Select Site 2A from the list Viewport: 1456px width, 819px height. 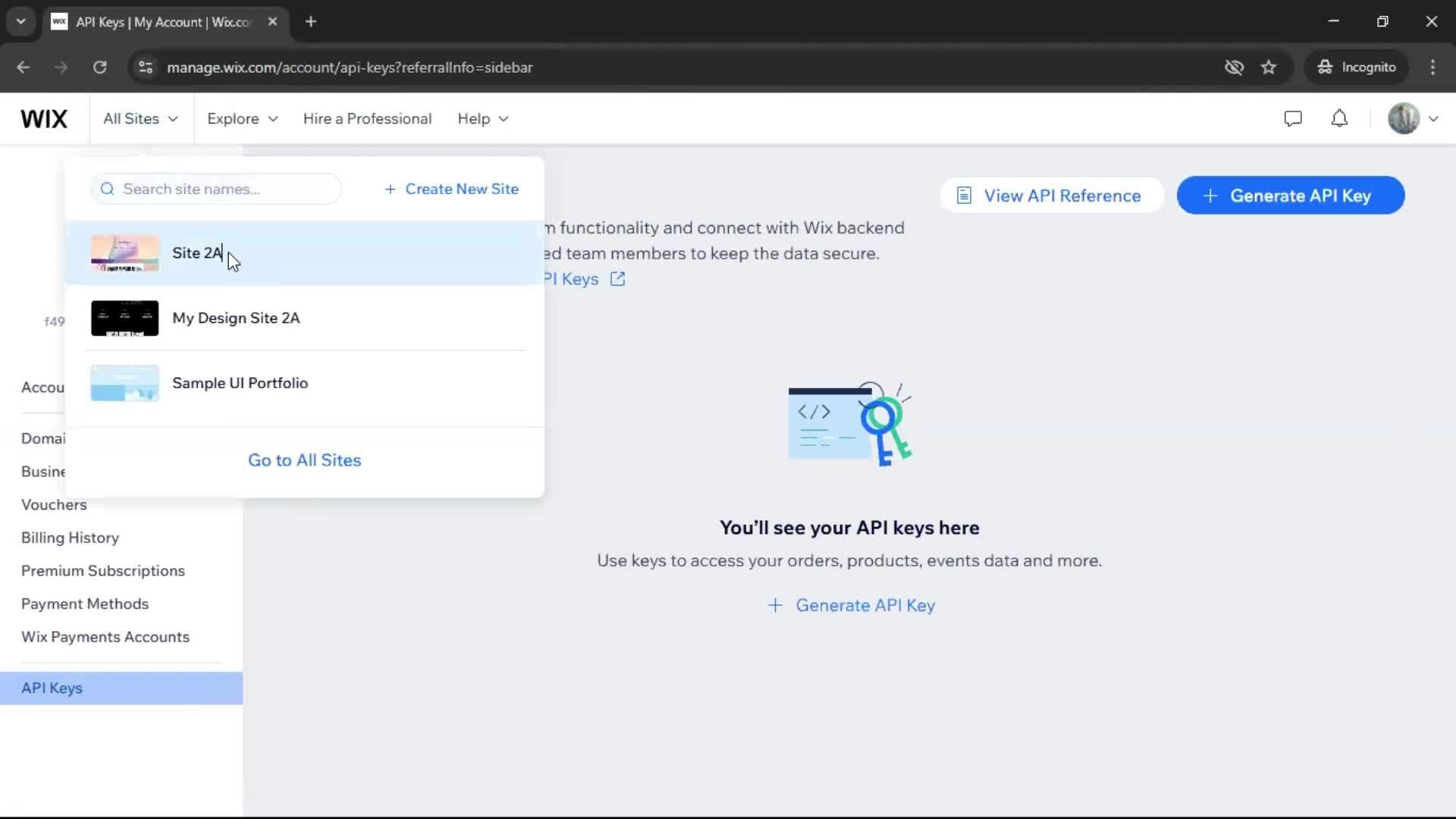point(305,253)
